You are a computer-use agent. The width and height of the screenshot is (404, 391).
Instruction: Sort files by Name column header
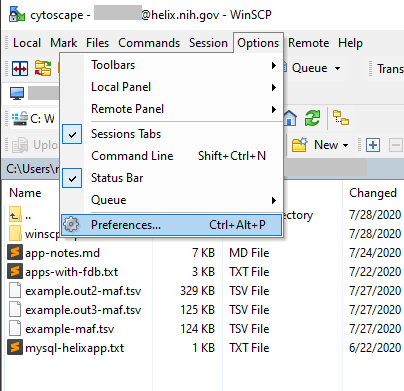[25, 193]
